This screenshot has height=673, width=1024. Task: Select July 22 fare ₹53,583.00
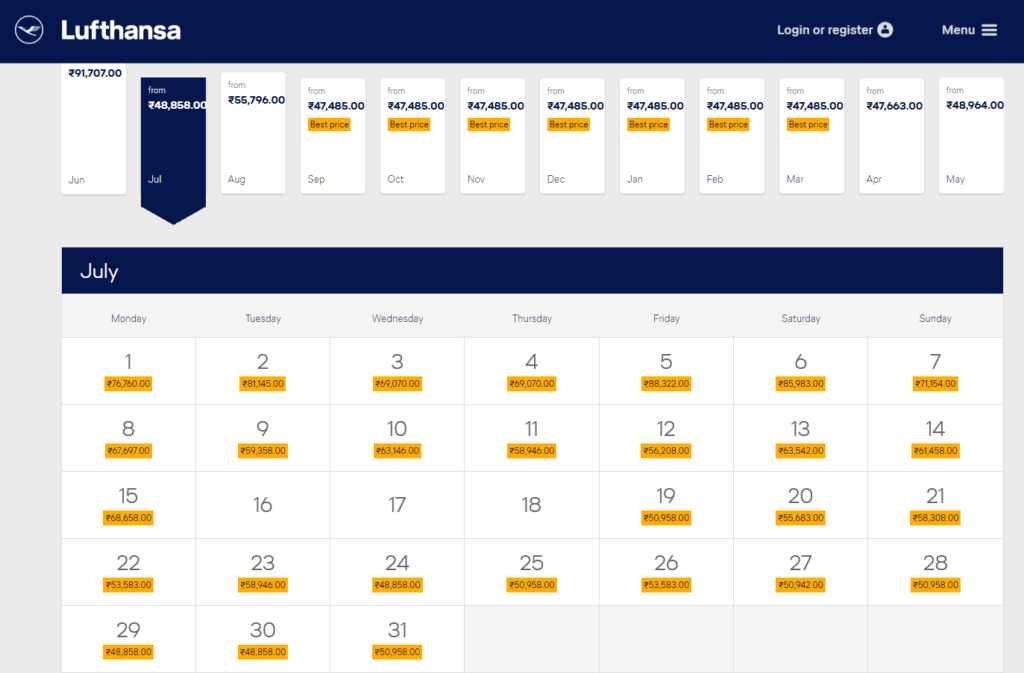tap(129, 572)
